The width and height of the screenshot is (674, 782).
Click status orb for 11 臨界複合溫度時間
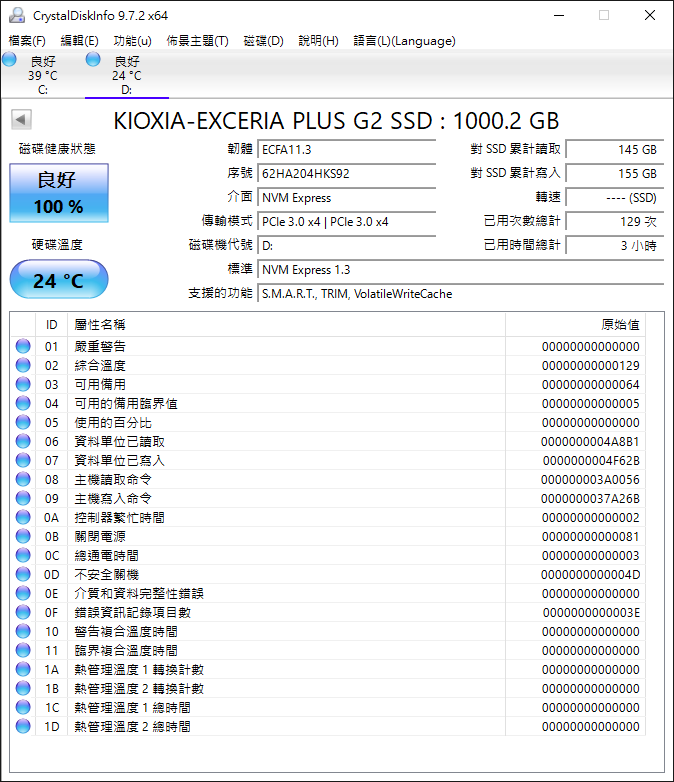point(23,650)
